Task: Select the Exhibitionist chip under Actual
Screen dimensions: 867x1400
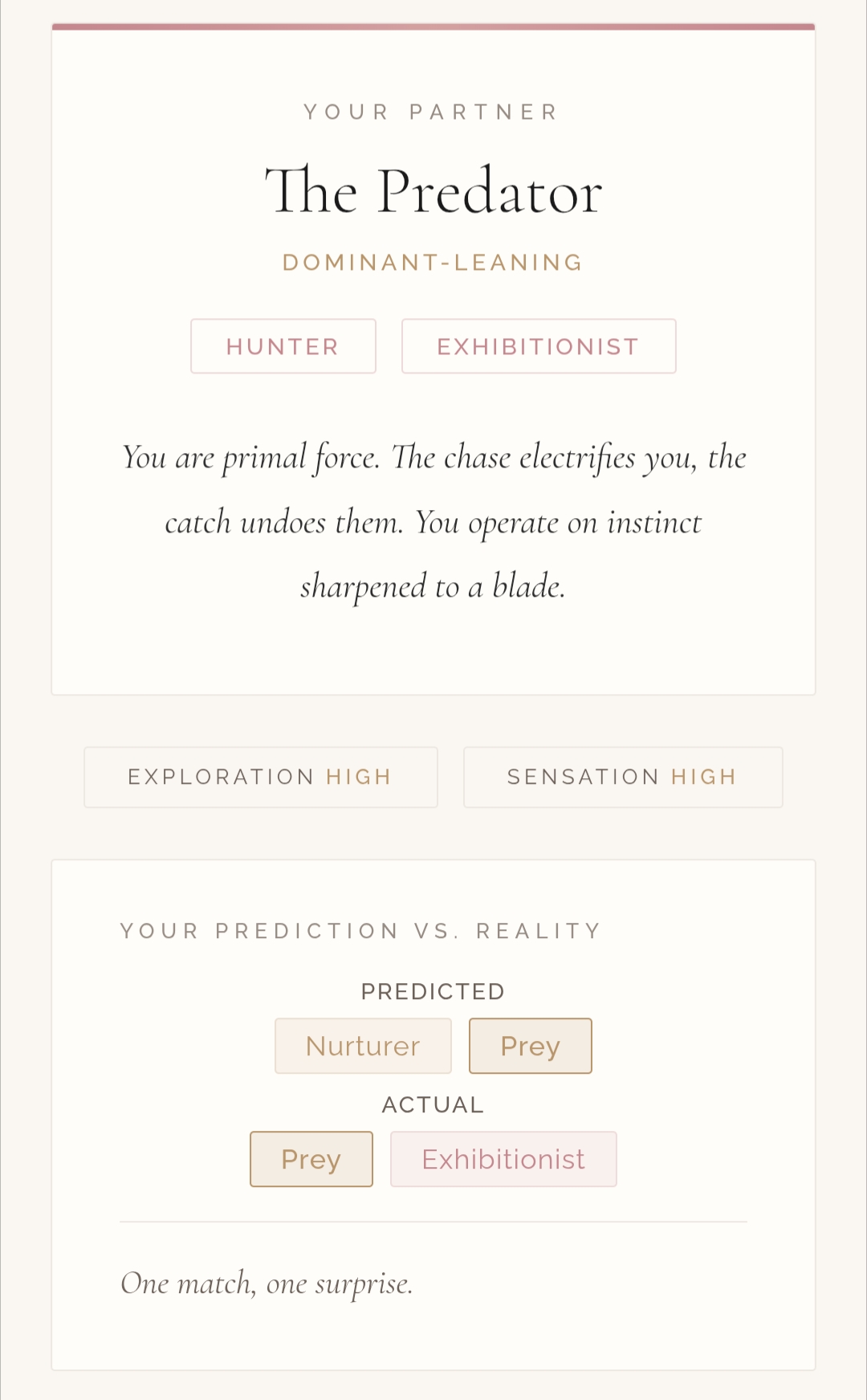Action: click(x=503, y=1159)
